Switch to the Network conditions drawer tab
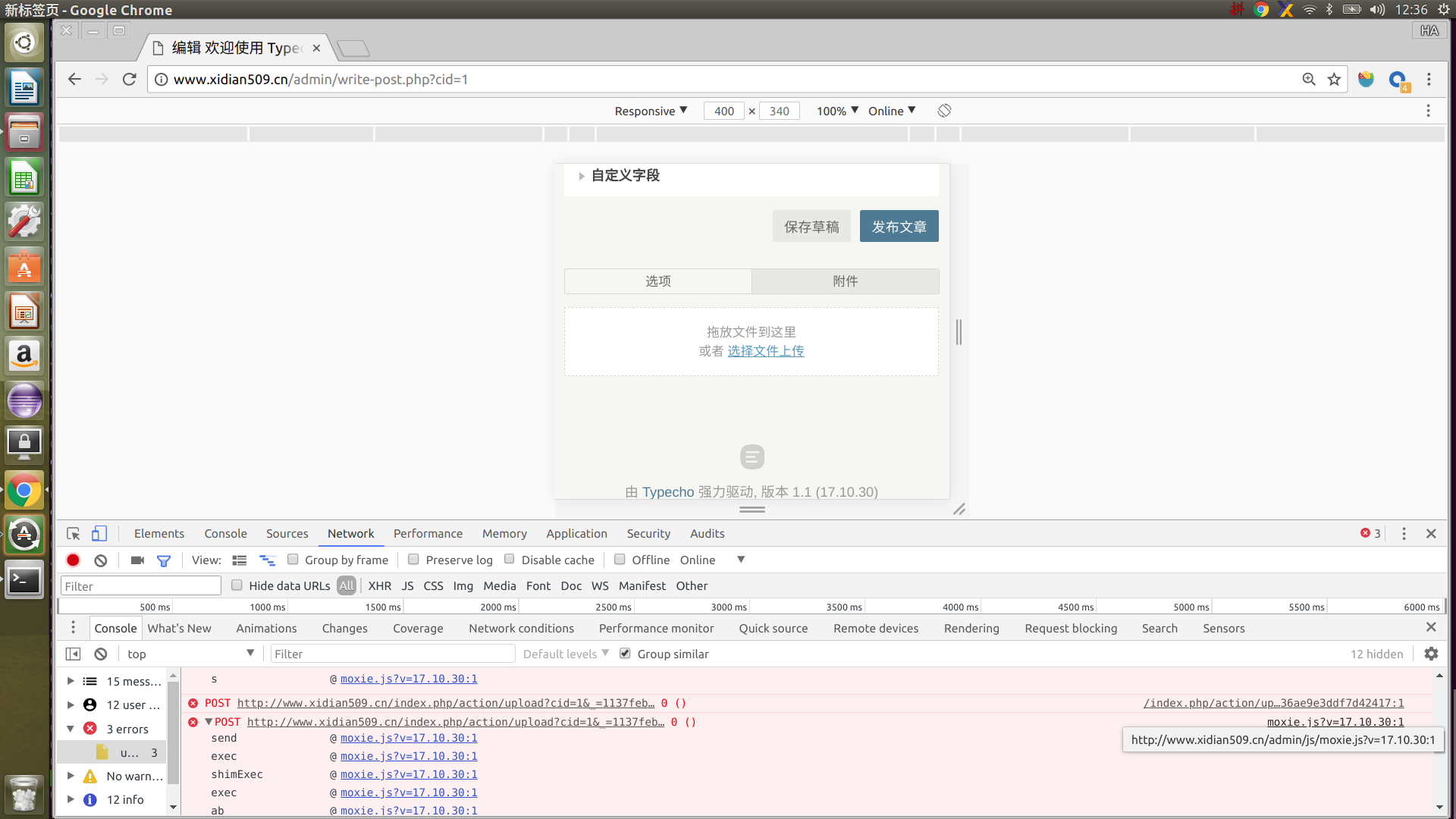This screenshot has height=819, width=1456. tap(521, 629)
